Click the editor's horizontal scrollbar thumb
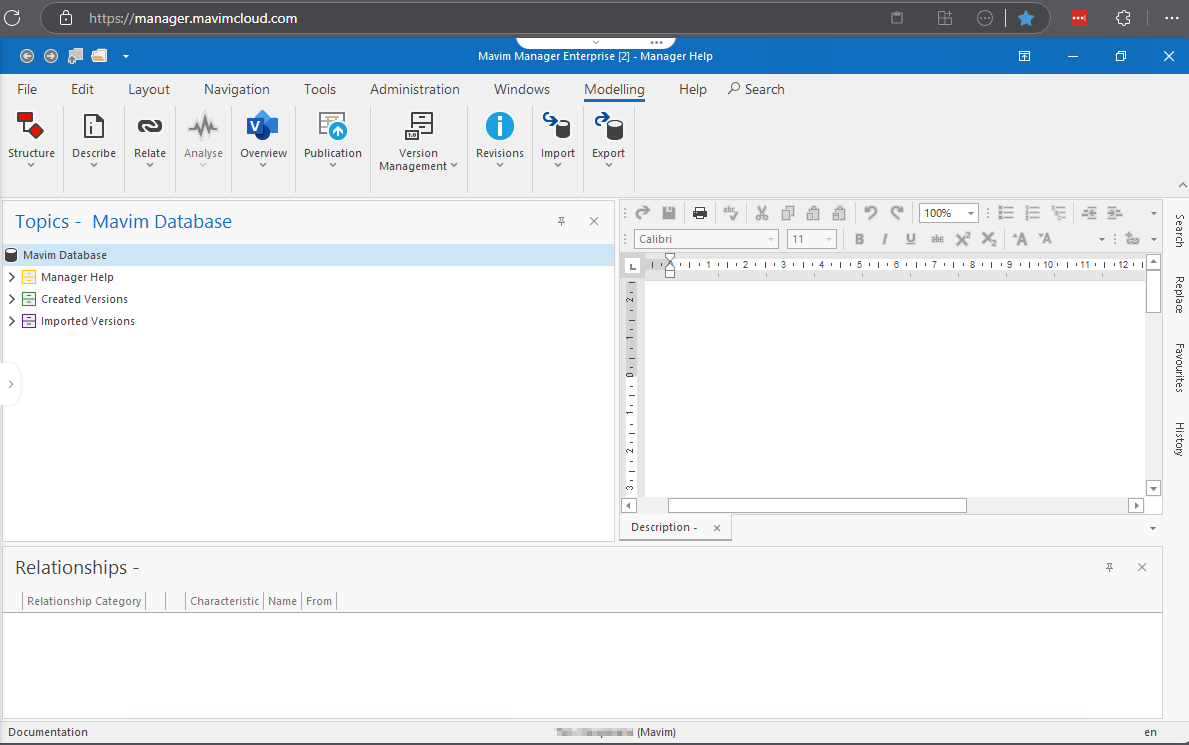Viewport: 1189px width, 745px height. coord(817,505)
